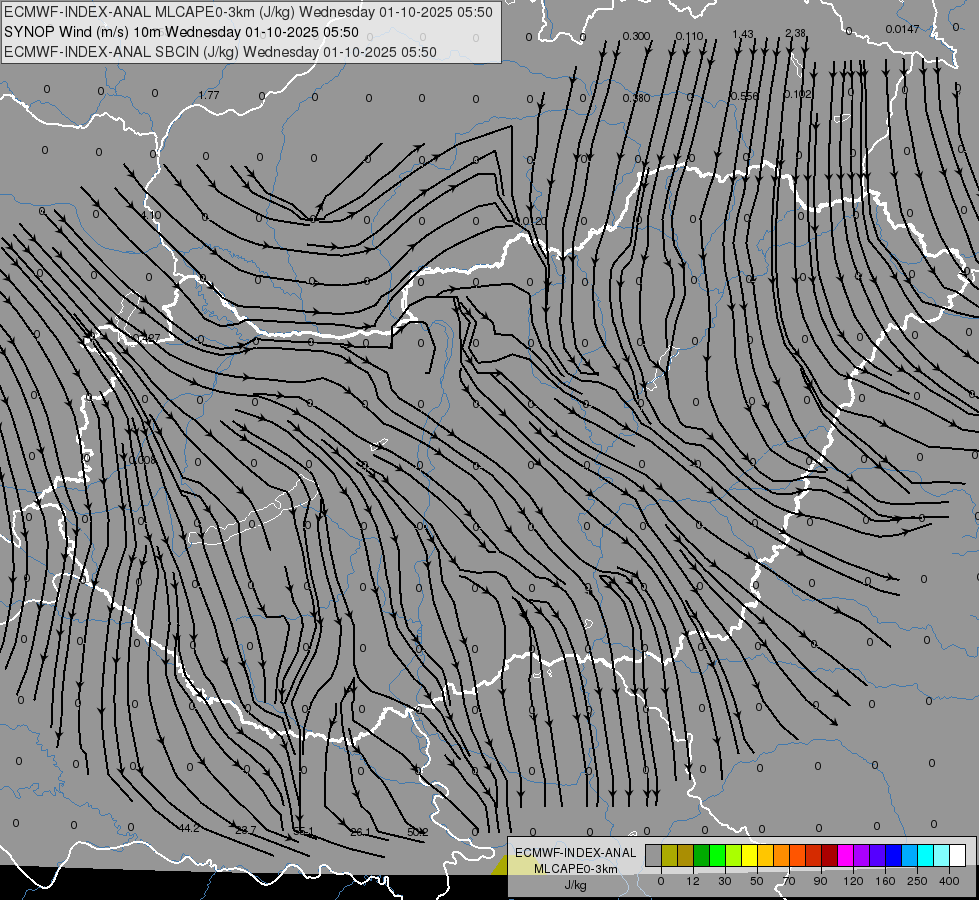
Task: Click the map value '26.1'
Action: click(x=360, y=832)
